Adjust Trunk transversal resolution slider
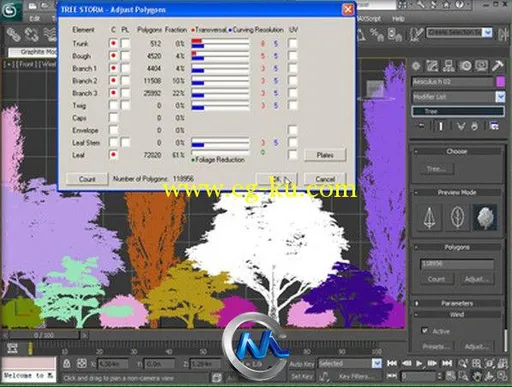This screenshot has width=512, height=387. 220,41
